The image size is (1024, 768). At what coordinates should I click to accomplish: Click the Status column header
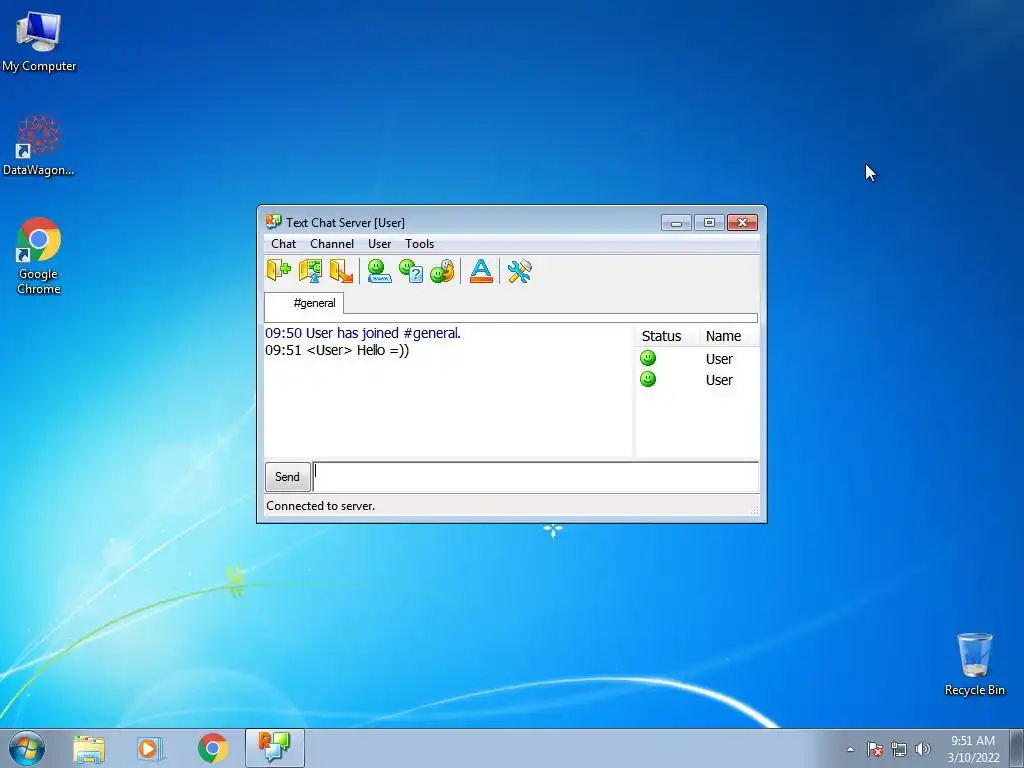[x=666, y=336]
